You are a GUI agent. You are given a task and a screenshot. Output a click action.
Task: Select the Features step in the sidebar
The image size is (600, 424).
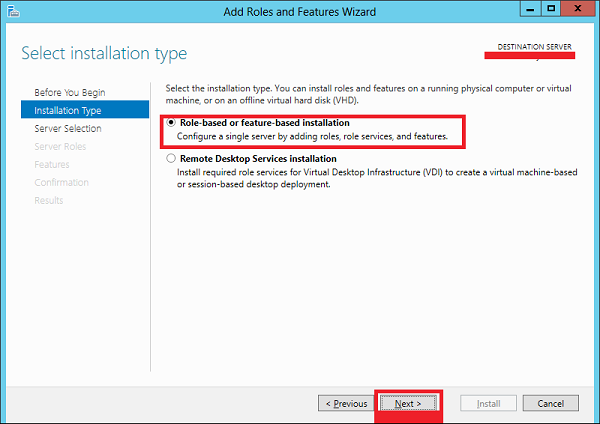click(52, 165)
